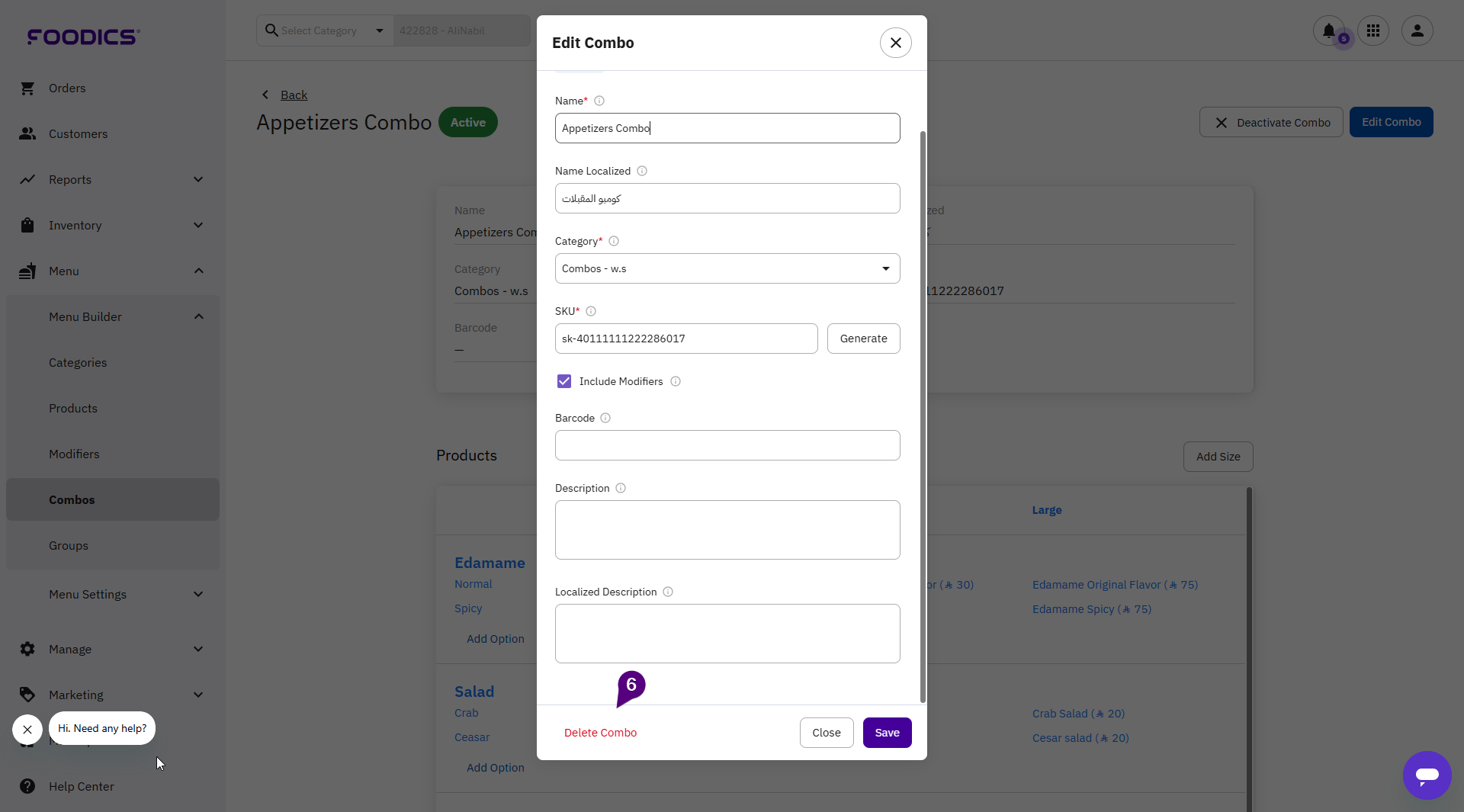Viewport: 1464px width, 812px height.
Task: Open Products in the Menu Builder
Action: tap(73, 409)
